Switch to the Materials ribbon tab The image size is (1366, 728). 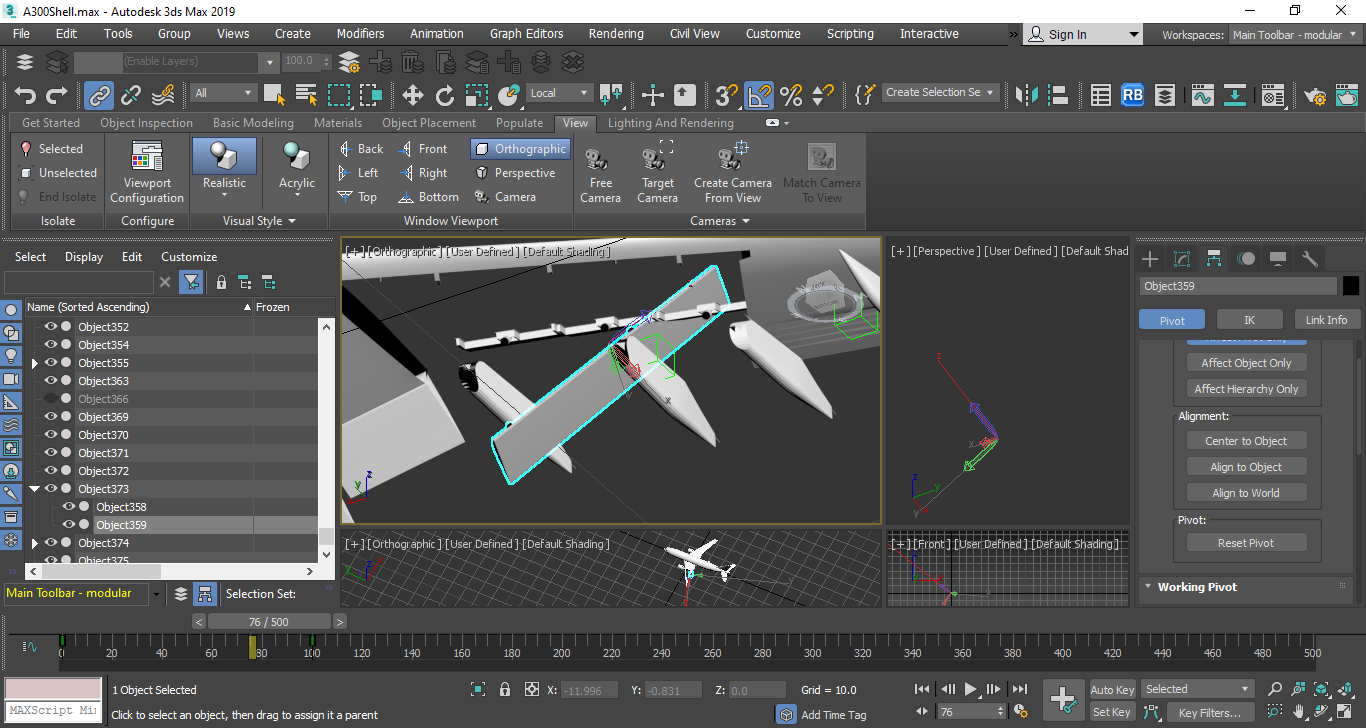pyautogui.click(x=338, y=122)
